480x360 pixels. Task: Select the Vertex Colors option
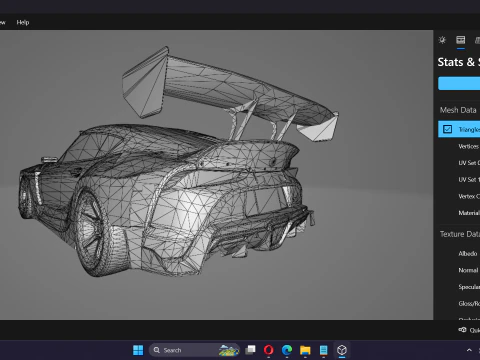coord(469,196)
